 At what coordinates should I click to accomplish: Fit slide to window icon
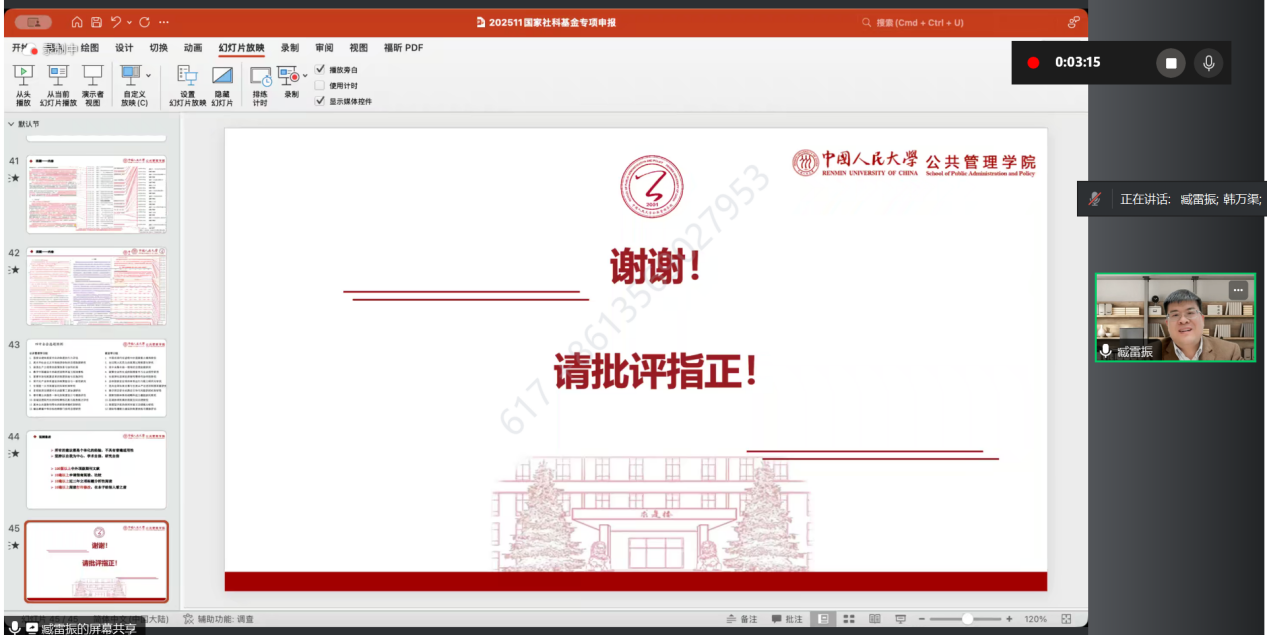coord(1066,619)
